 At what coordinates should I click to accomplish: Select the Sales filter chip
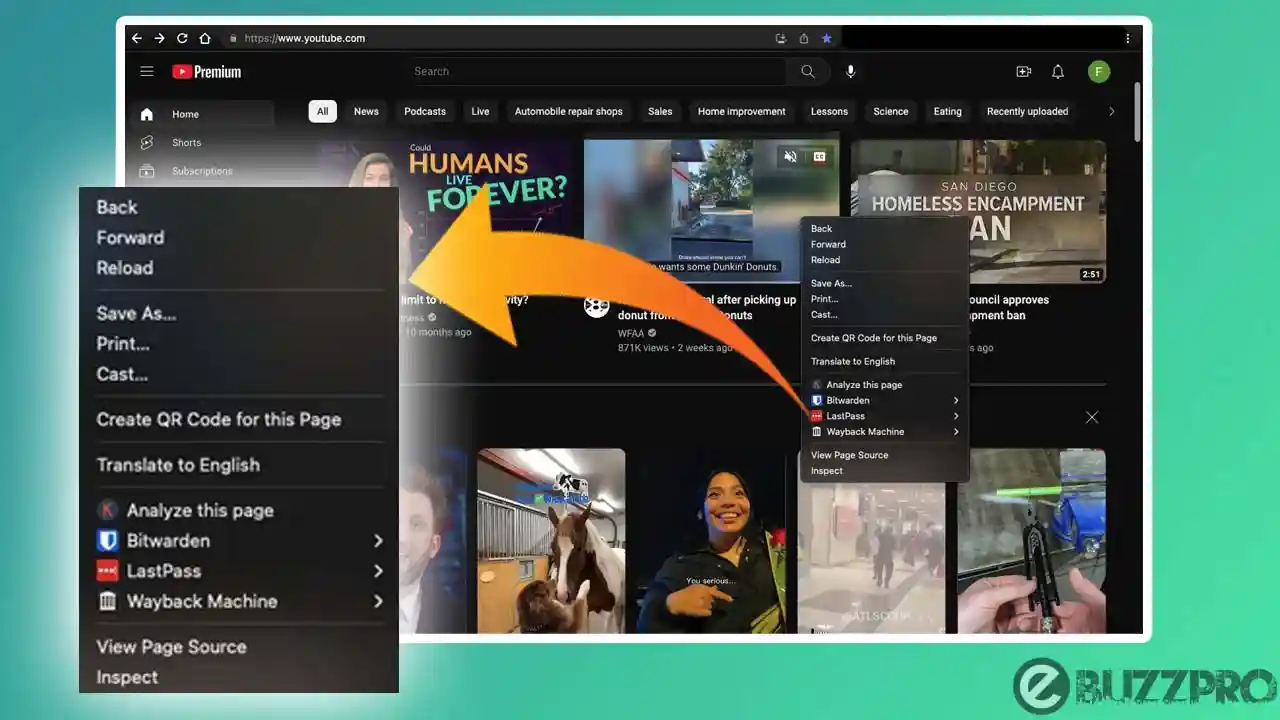coord(660,111)
